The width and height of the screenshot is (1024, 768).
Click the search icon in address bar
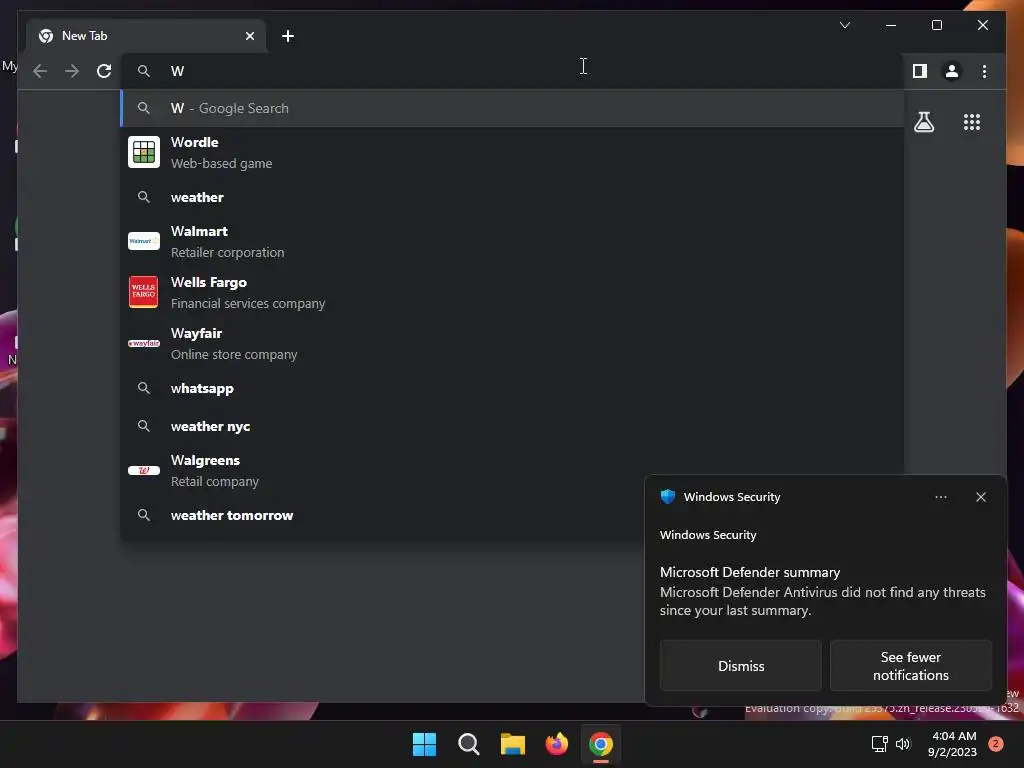(144, 71)
